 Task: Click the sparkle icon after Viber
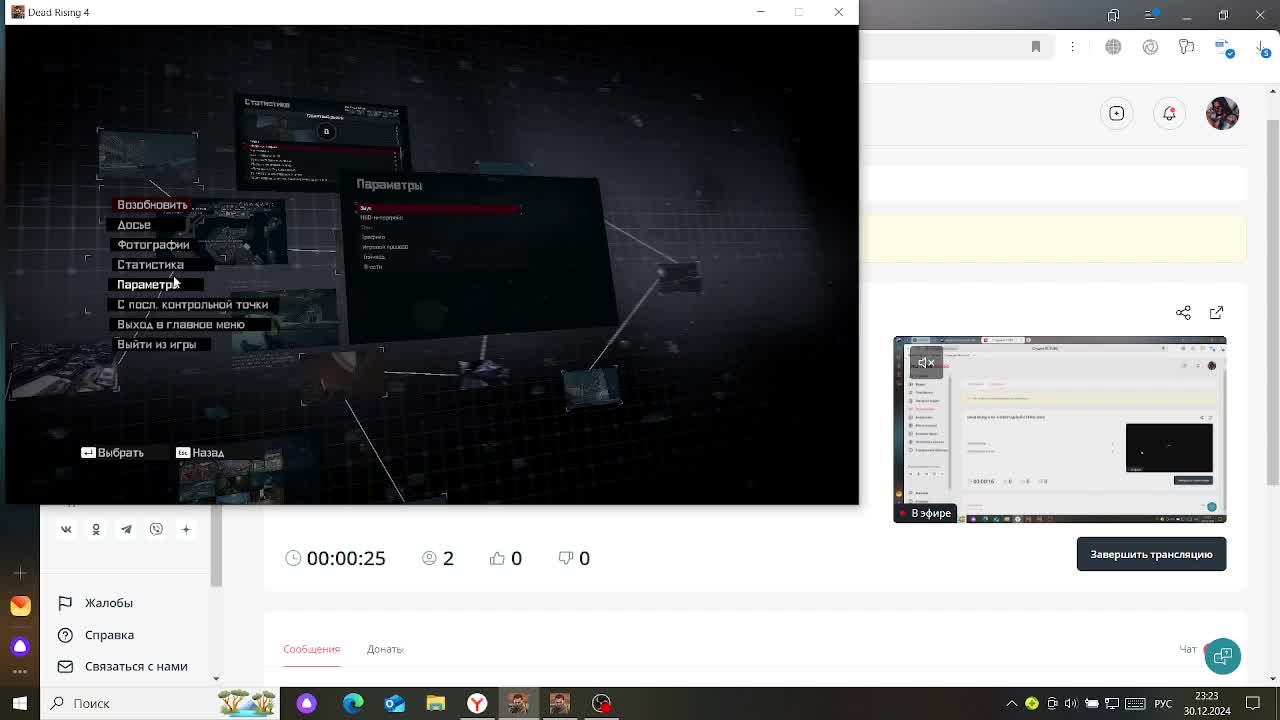coord(186,529)
